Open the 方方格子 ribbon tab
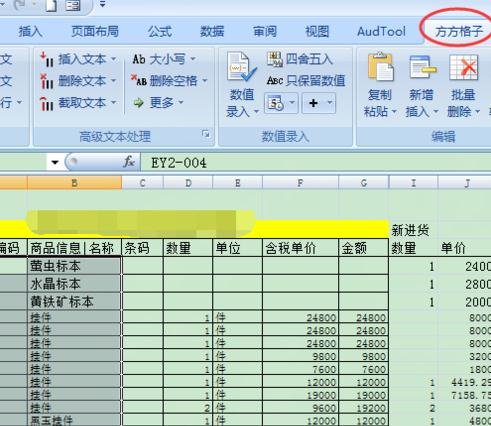The height and width of the screenshot is (426, 491). pyautogui.click(x=459, y=32)
